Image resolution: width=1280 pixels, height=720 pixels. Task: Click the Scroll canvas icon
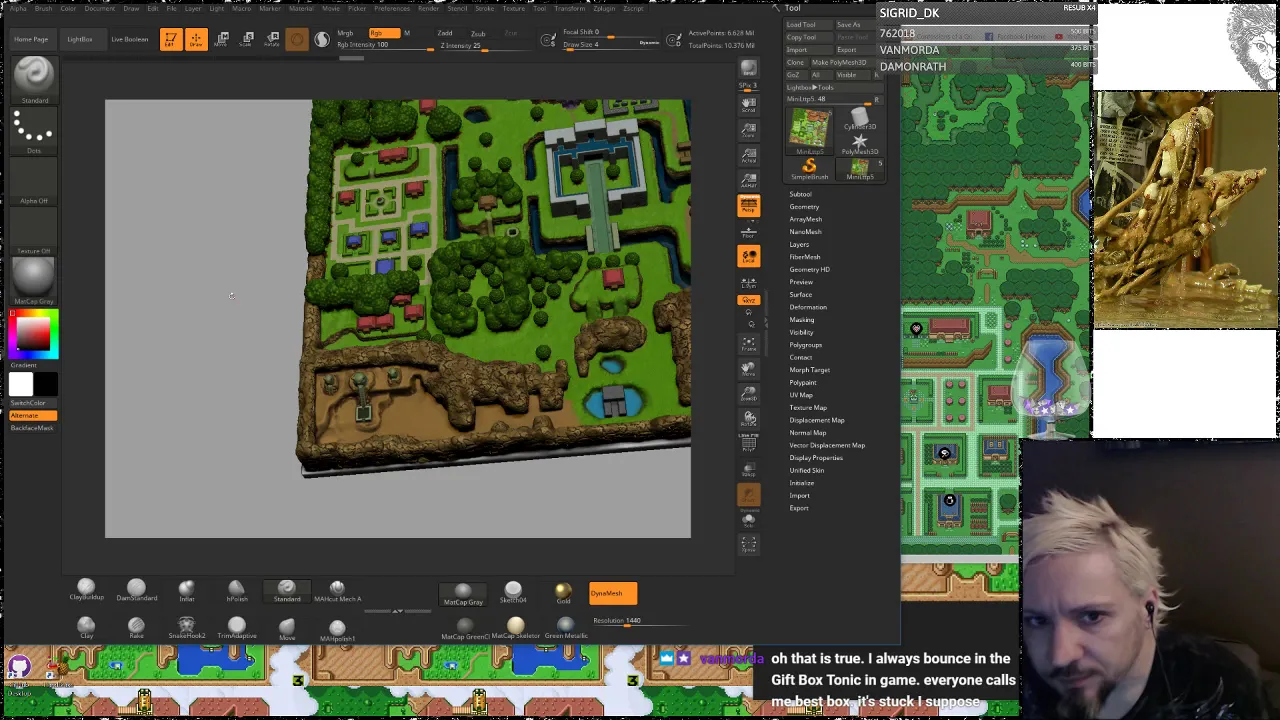pos(748,107)
